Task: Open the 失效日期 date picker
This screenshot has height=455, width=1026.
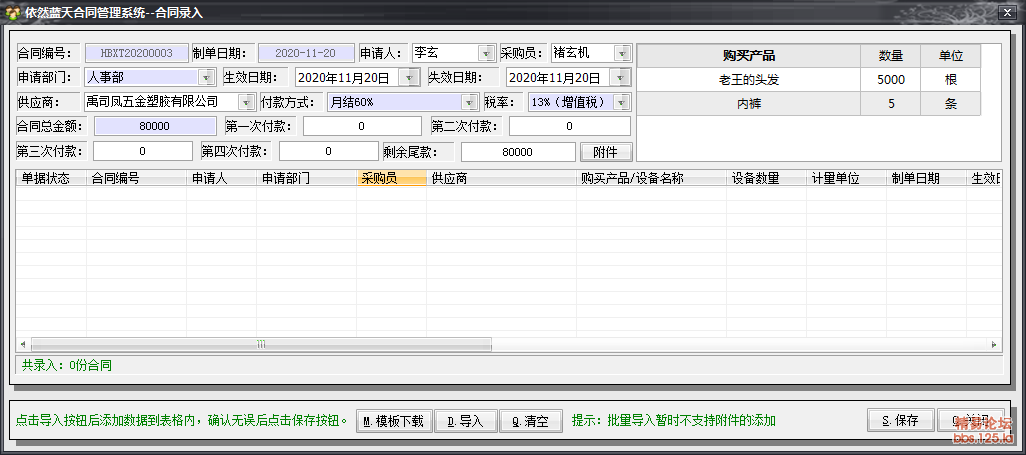Action: tap(621, 77)
